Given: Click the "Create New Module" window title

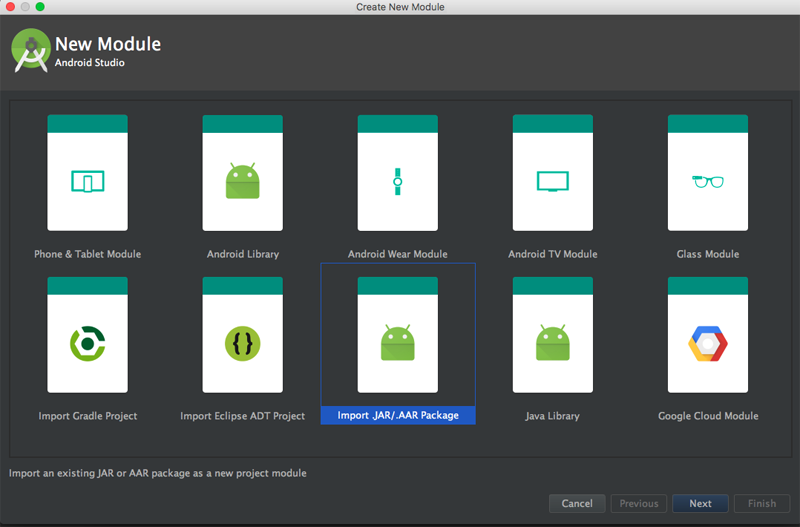Looking at the screenshot, I should click(x=400, y=7).
